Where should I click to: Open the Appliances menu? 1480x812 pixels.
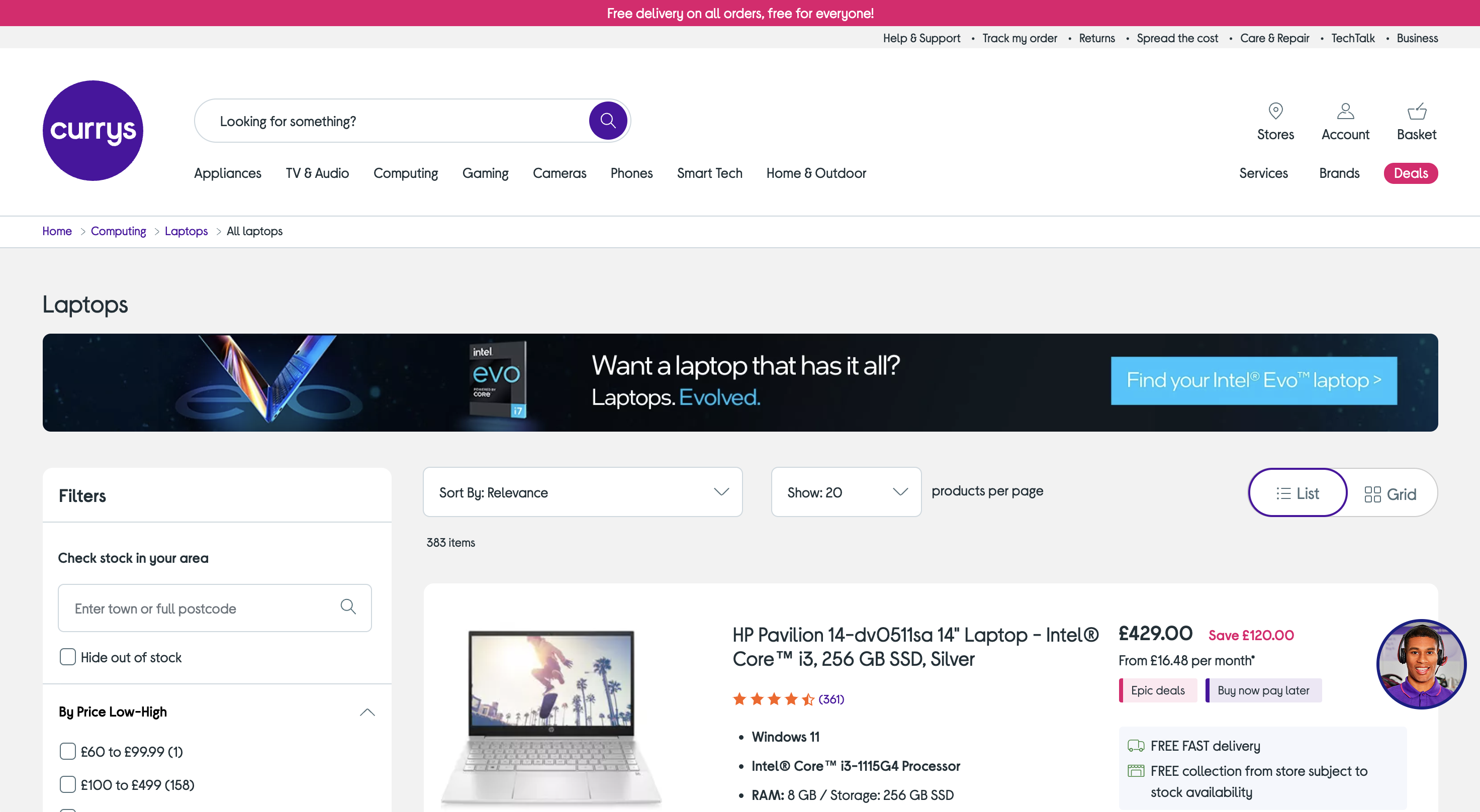[x=228, y=173]
